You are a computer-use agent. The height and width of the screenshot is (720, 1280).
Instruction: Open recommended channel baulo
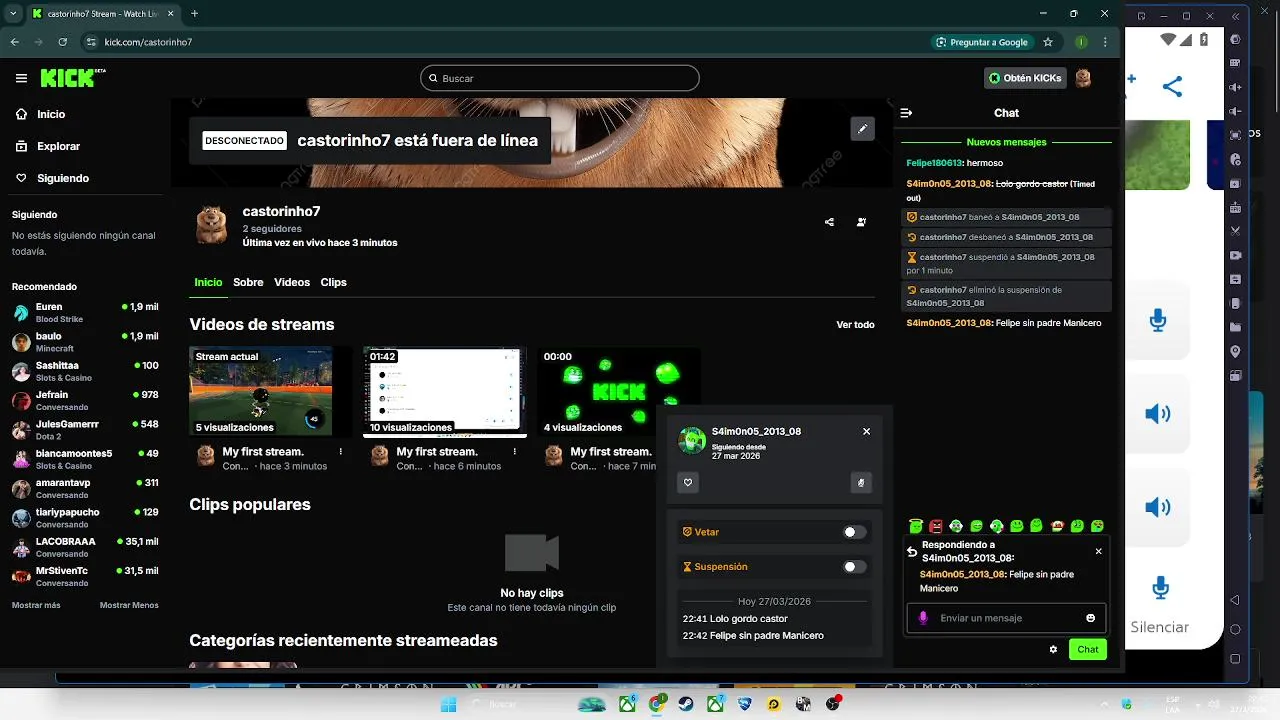pos(85,342)
